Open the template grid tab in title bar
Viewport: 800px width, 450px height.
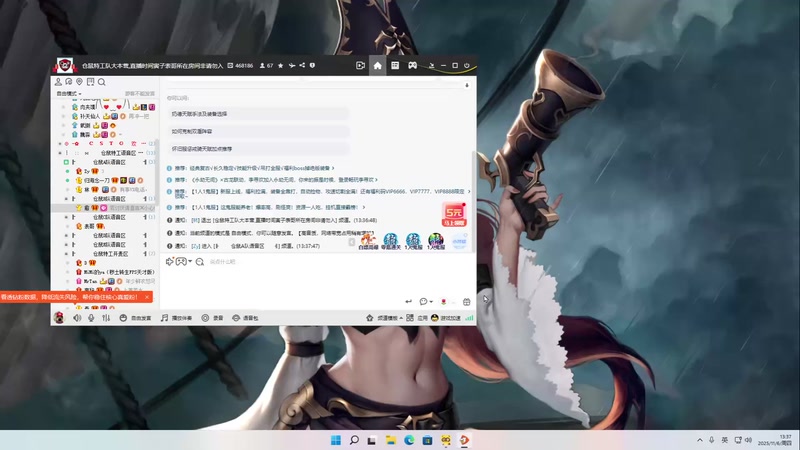click(395, 65)
